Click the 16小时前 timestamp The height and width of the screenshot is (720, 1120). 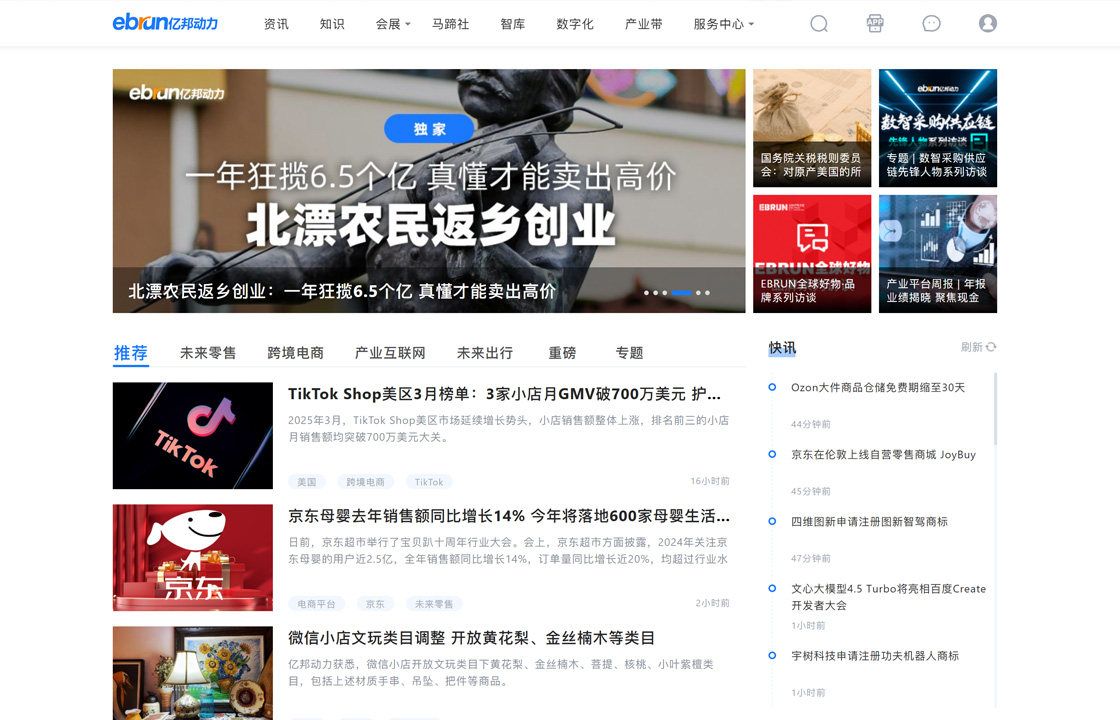[x=710, y=481]
